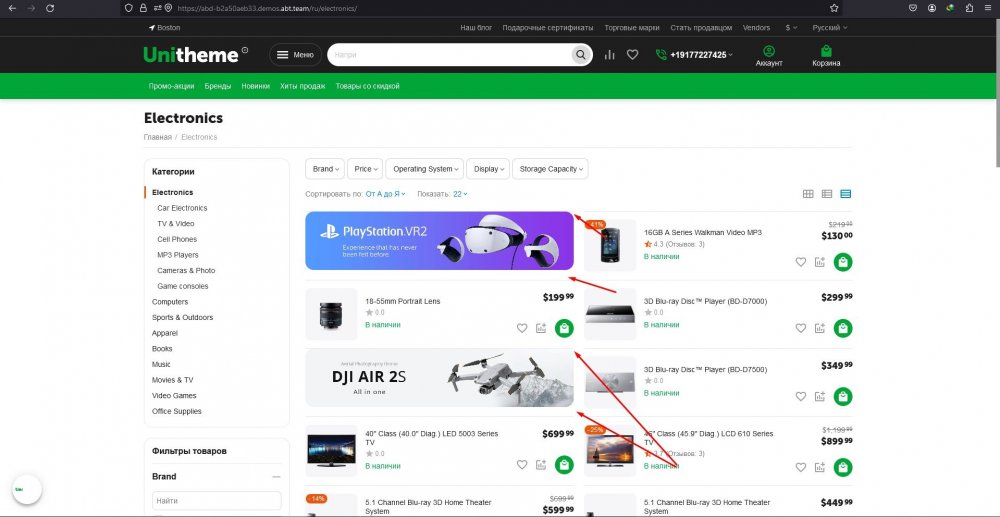Open the Русский language selector
Image resolution: width=1000 pixels, height=517 pixels.
coord(830,28)
